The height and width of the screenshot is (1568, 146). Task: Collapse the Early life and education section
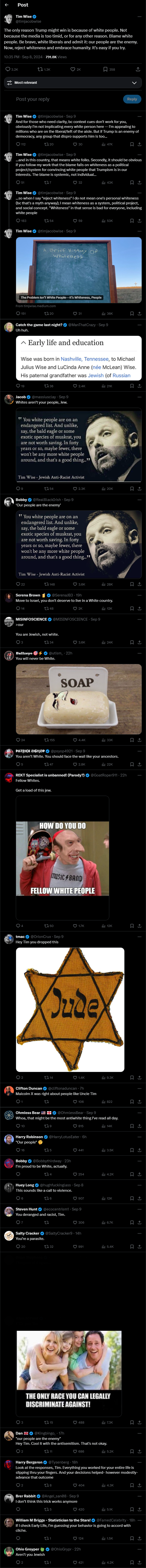[x=23, y=343]
